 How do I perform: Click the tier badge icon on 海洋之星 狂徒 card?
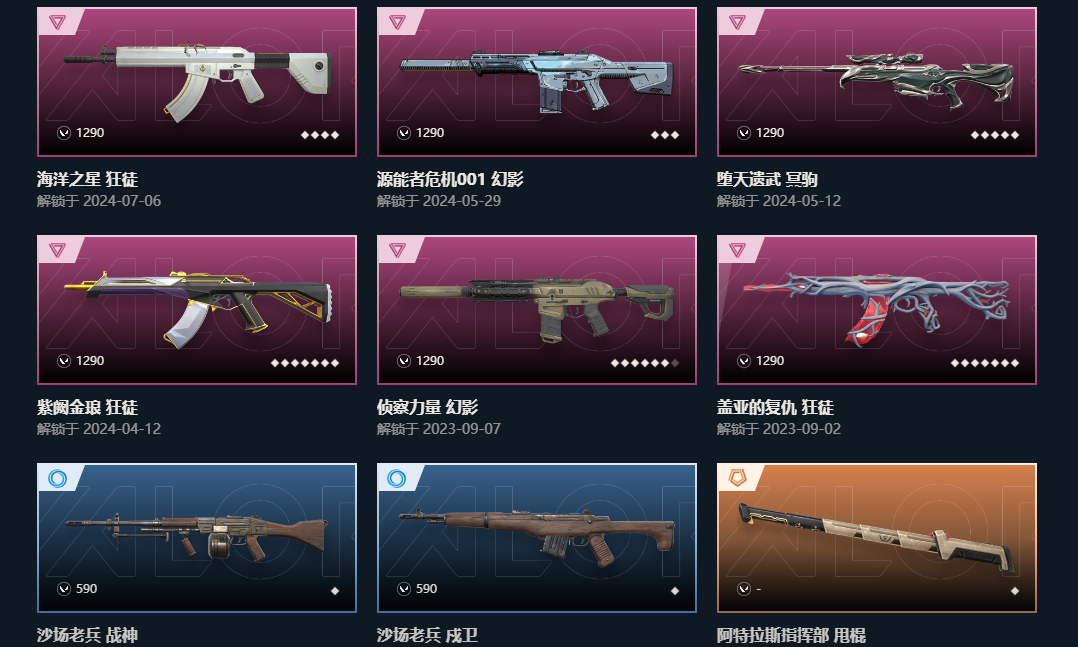(57, 23)
